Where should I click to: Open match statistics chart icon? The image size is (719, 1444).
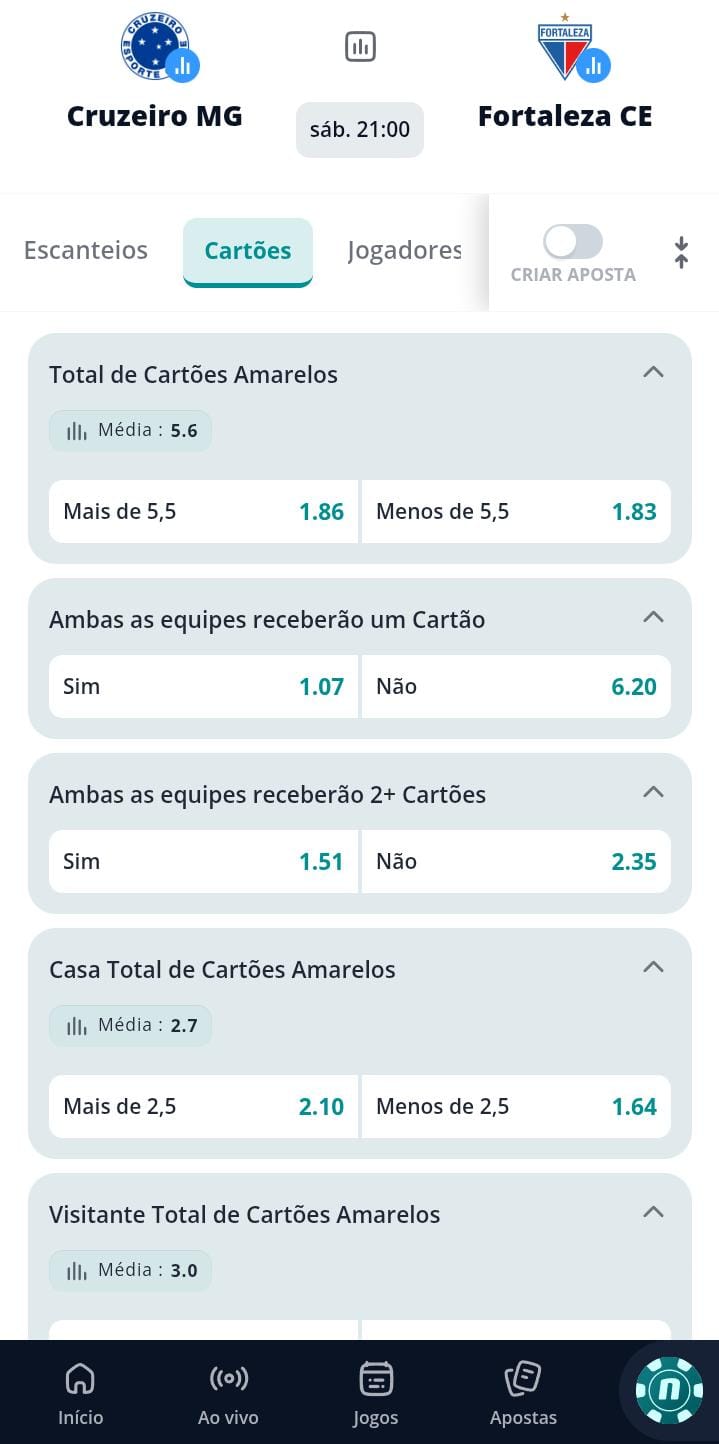click(x=360, y=46)
